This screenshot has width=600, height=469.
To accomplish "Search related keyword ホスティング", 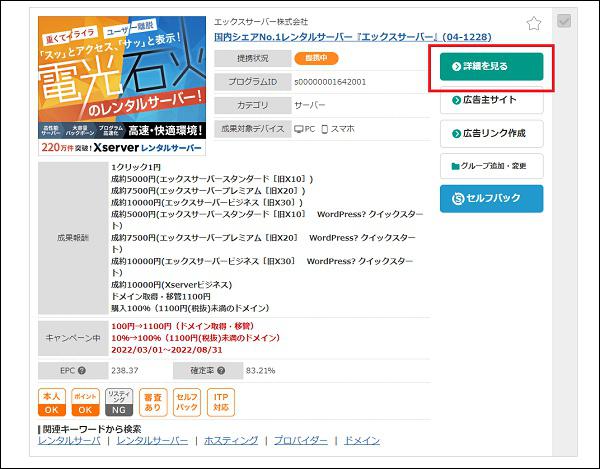I will click(x=231, y=441).
